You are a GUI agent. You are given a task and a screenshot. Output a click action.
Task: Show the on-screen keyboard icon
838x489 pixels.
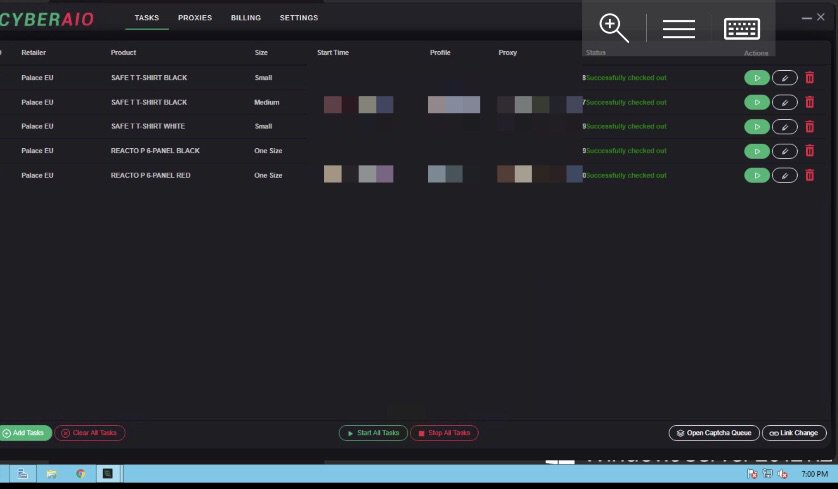742,29
